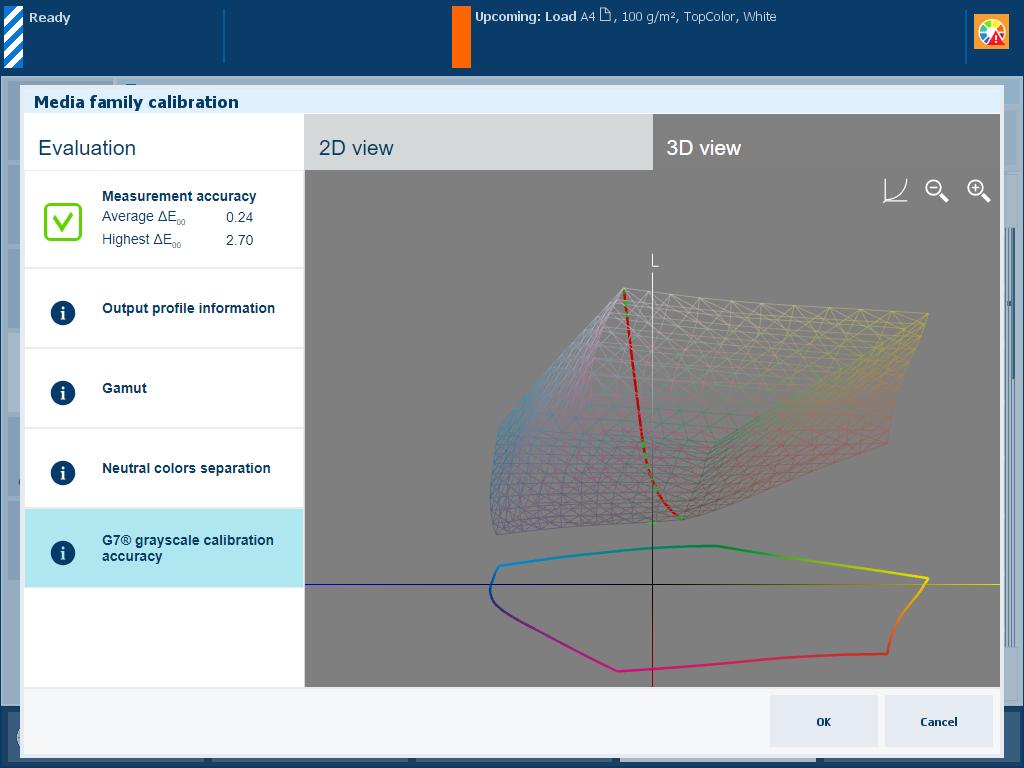
Task: Click the G7 grayscale calibration info icon
Action: click(63, 552)
